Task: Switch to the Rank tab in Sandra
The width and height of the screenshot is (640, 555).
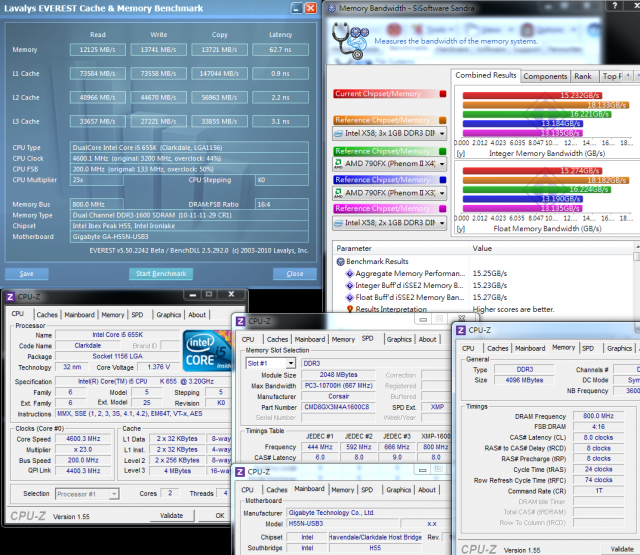Action: [583, 76]
